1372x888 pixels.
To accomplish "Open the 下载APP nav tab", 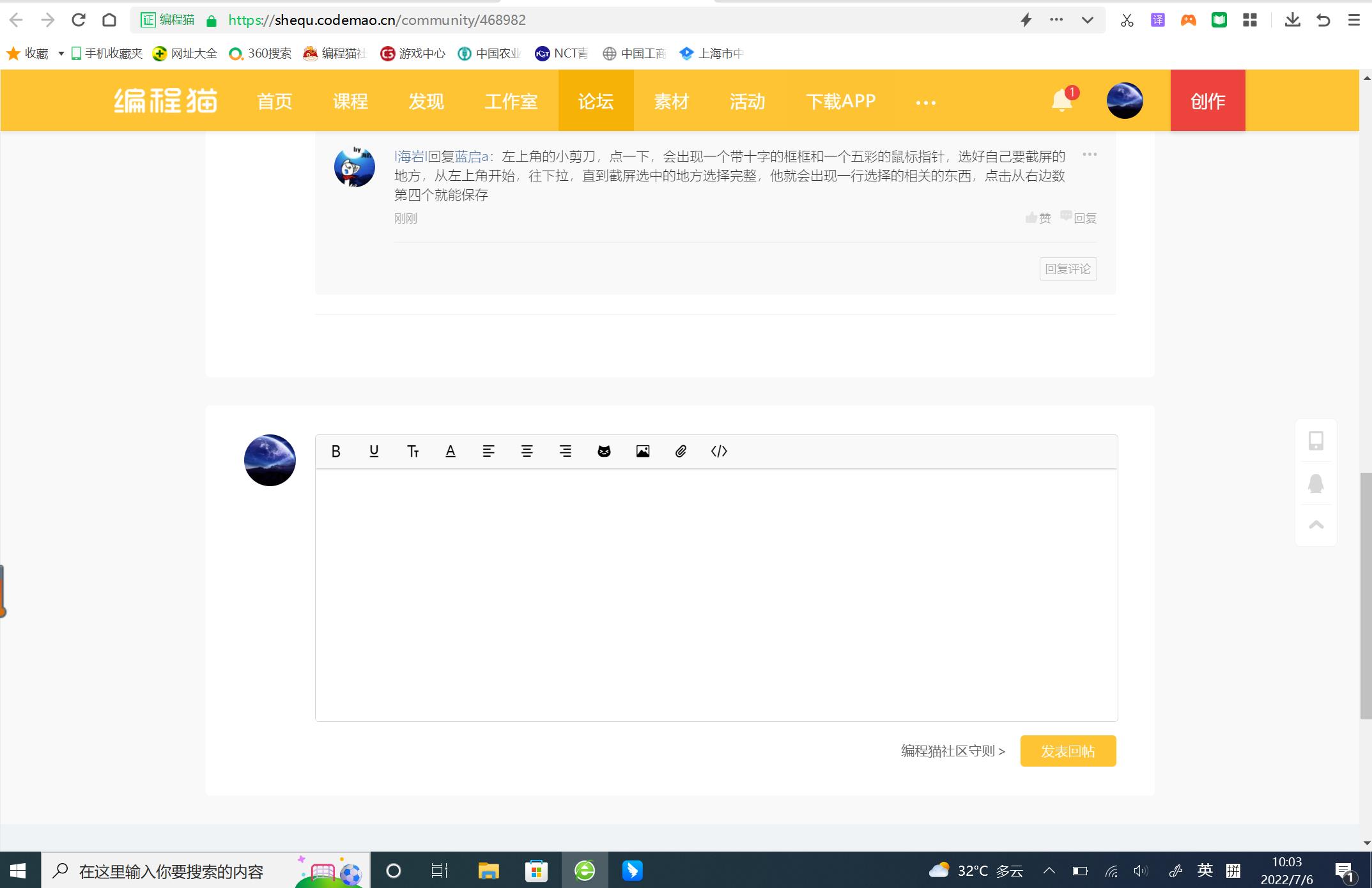I will (x=841, y=101).
